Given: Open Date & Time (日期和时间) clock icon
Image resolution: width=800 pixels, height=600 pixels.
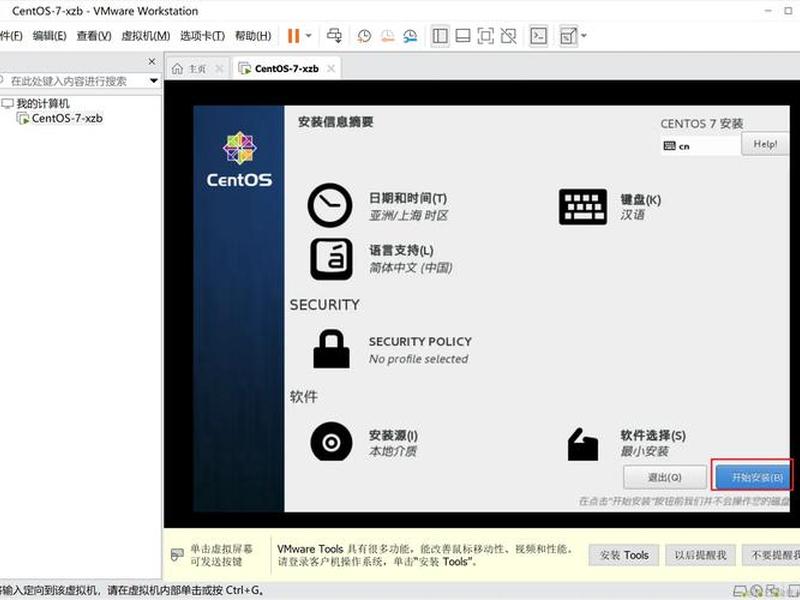Looking at the screenshot, I should click(x=330, y=205).
